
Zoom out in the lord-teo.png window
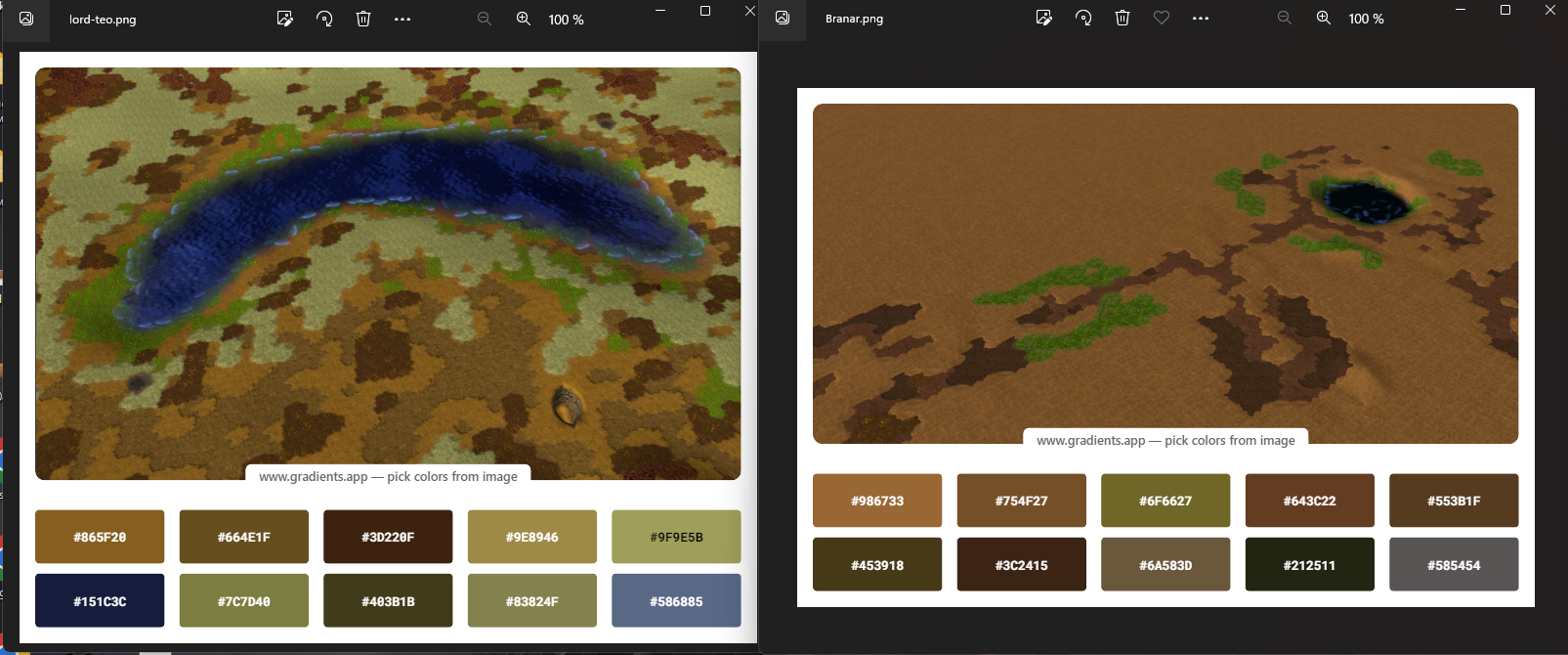pos(485,19)
